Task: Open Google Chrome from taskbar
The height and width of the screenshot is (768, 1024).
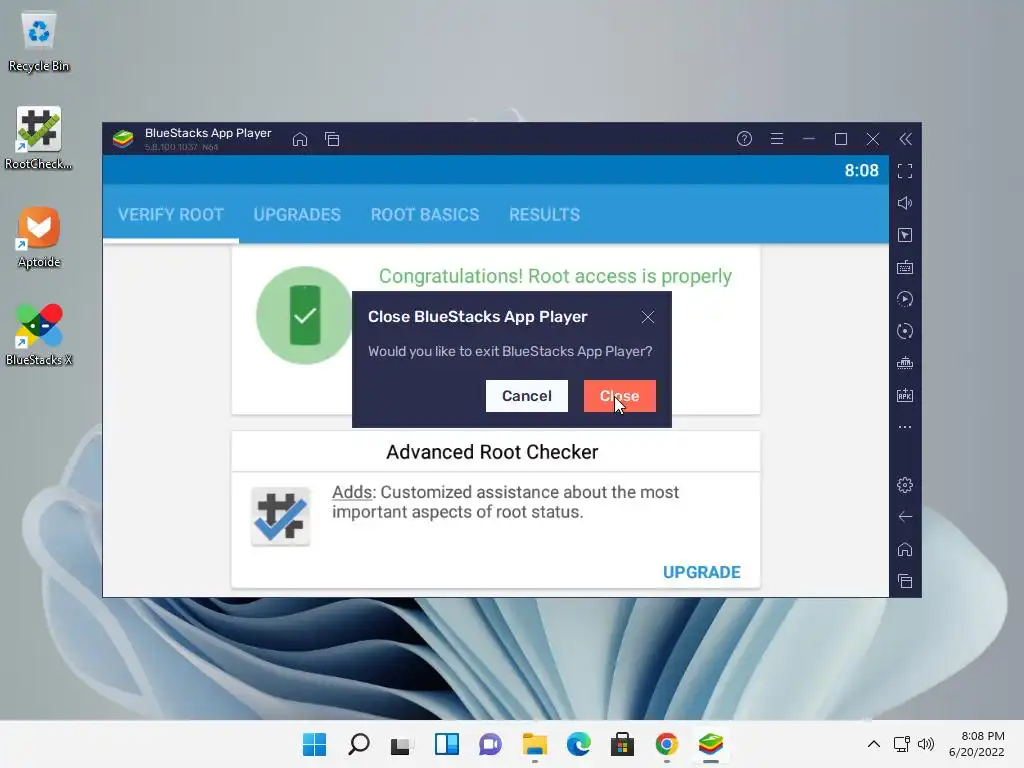Action: coord(667,744)
